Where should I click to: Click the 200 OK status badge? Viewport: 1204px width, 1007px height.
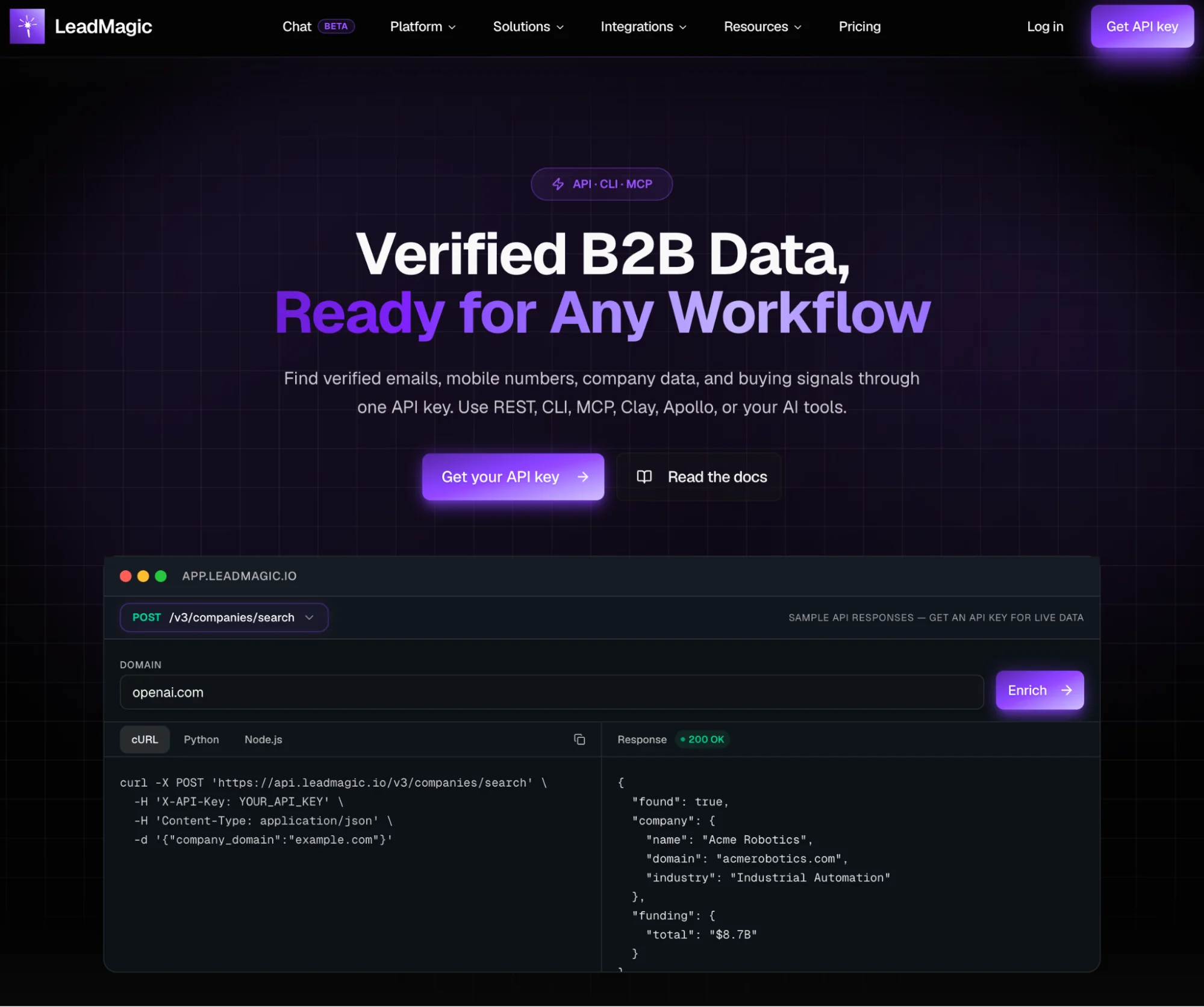pyautogui.click(x=702, y=739)
